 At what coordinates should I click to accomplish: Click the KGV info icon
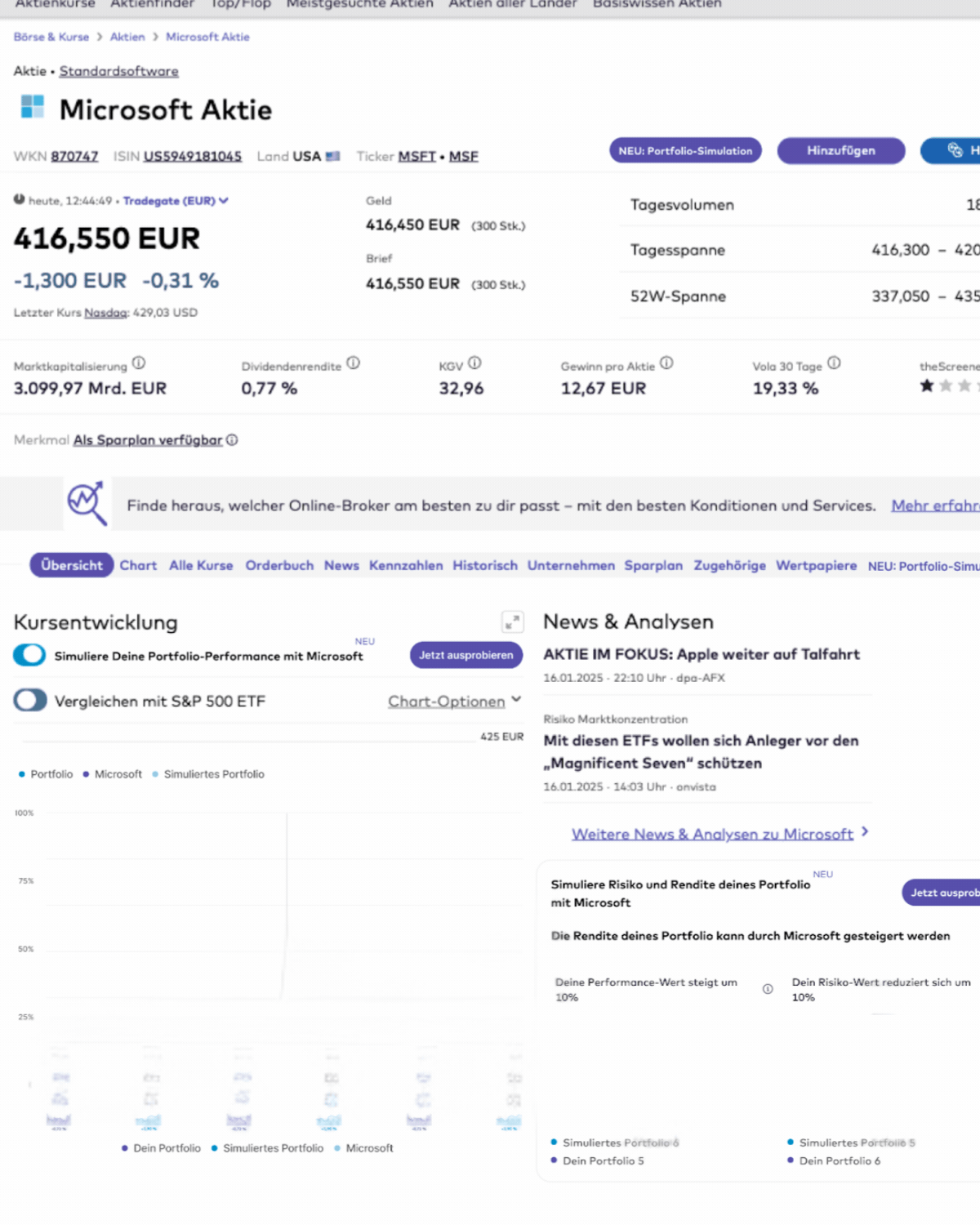(x=474, y=363)
